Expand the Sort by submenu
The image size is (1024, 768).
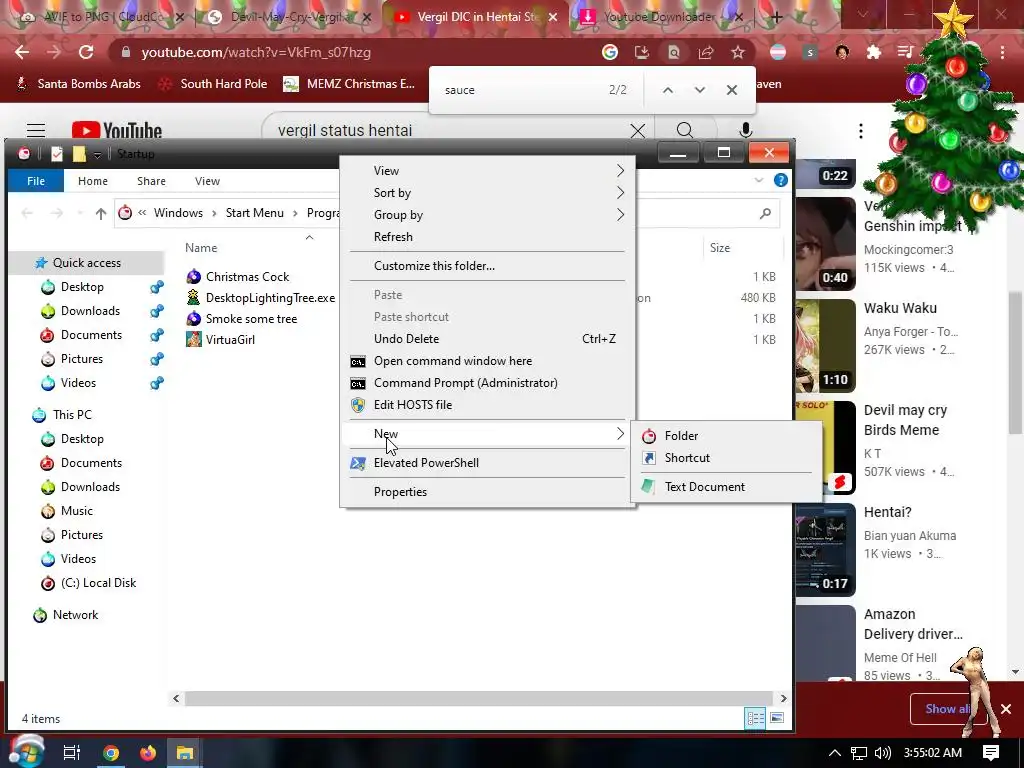pyautogui.click(x=488, y=193)
